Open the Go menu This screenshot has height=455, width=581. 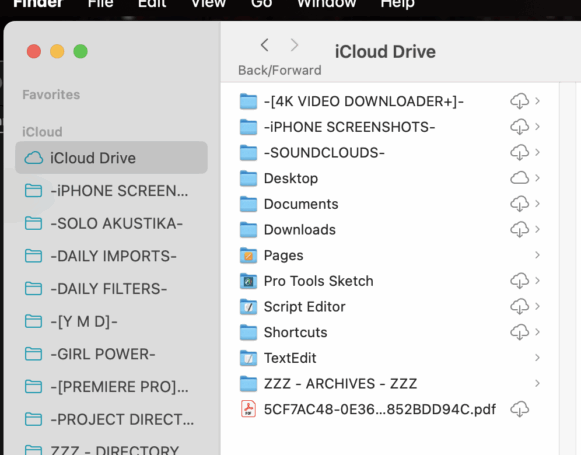262,4
